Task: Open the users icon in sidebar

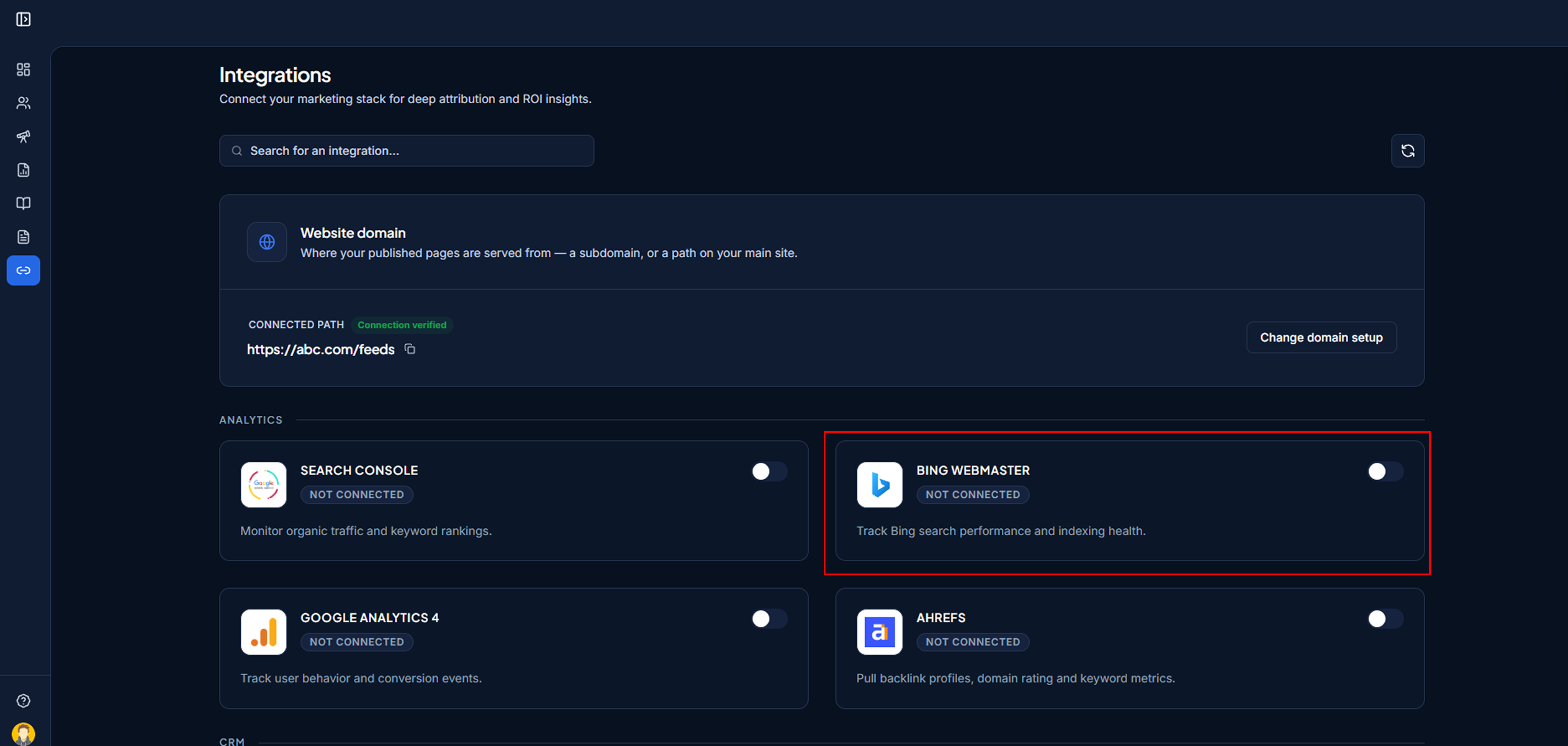Action: [x=23, y=103]
